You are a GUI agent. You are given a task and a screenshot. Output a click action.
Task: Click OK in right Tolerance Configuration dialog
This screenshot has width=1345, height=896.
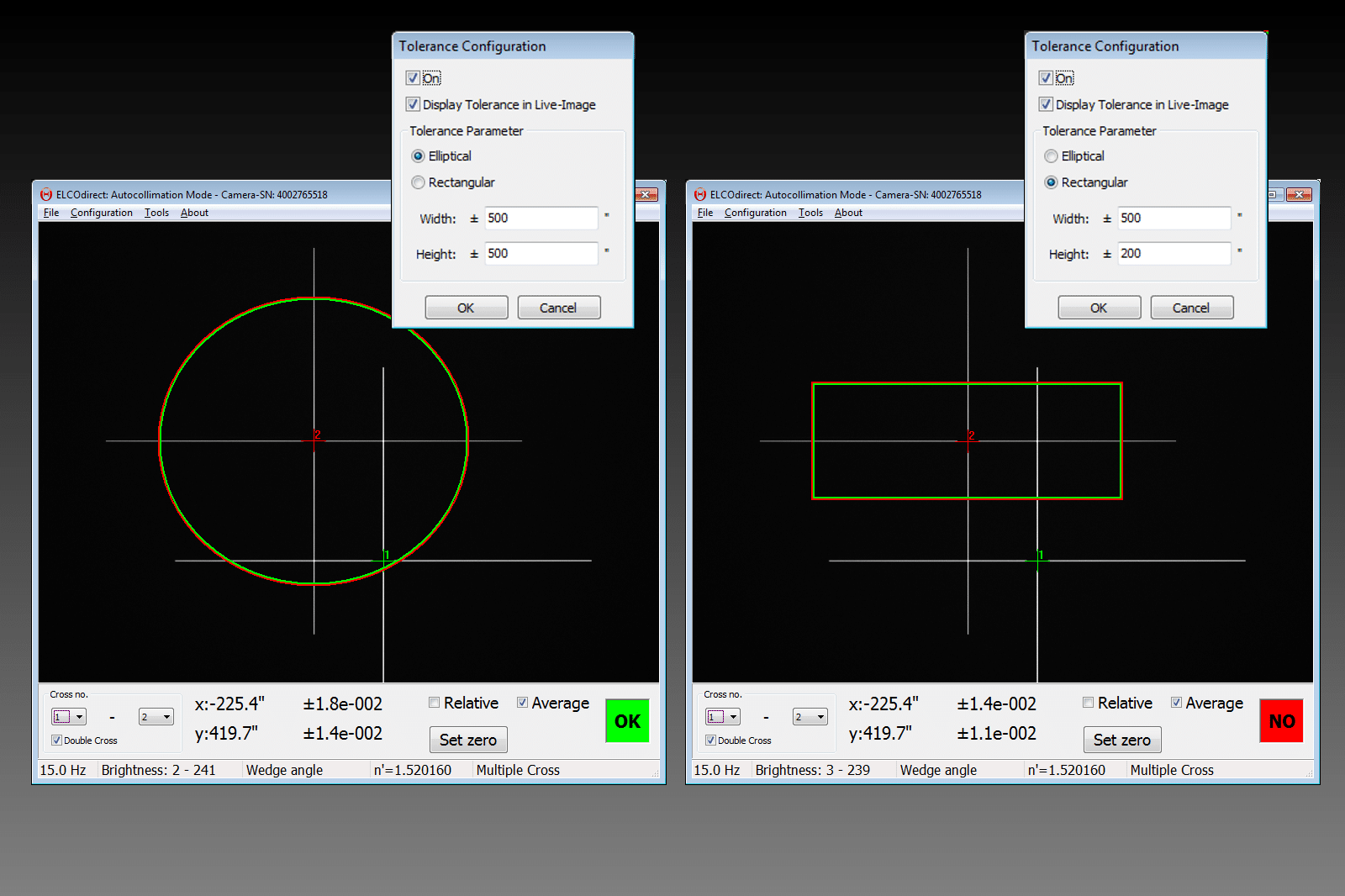(x=1100, y=308)
